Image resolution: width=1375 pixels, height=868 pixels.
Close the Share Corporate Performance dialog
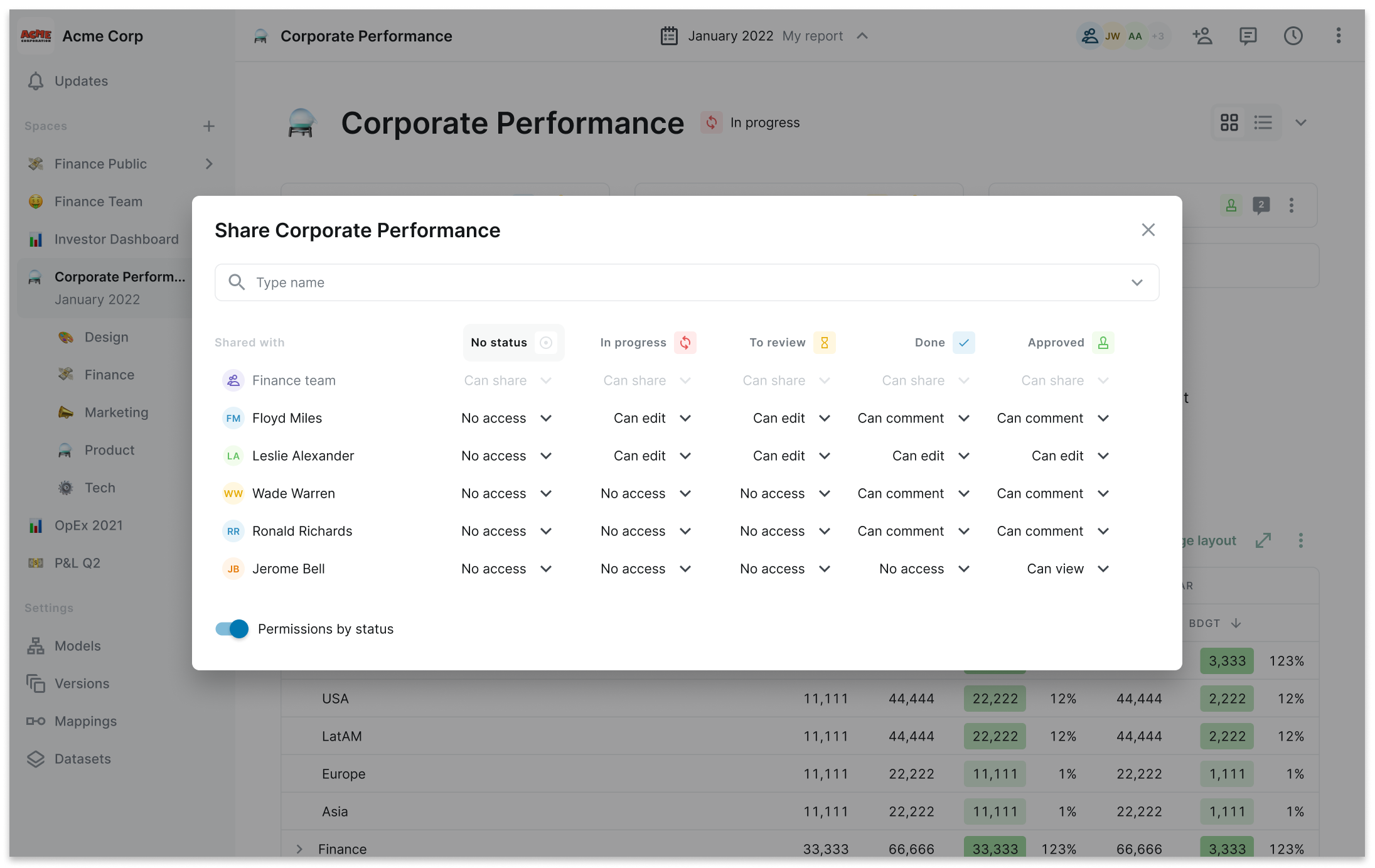click(1148, 230)
